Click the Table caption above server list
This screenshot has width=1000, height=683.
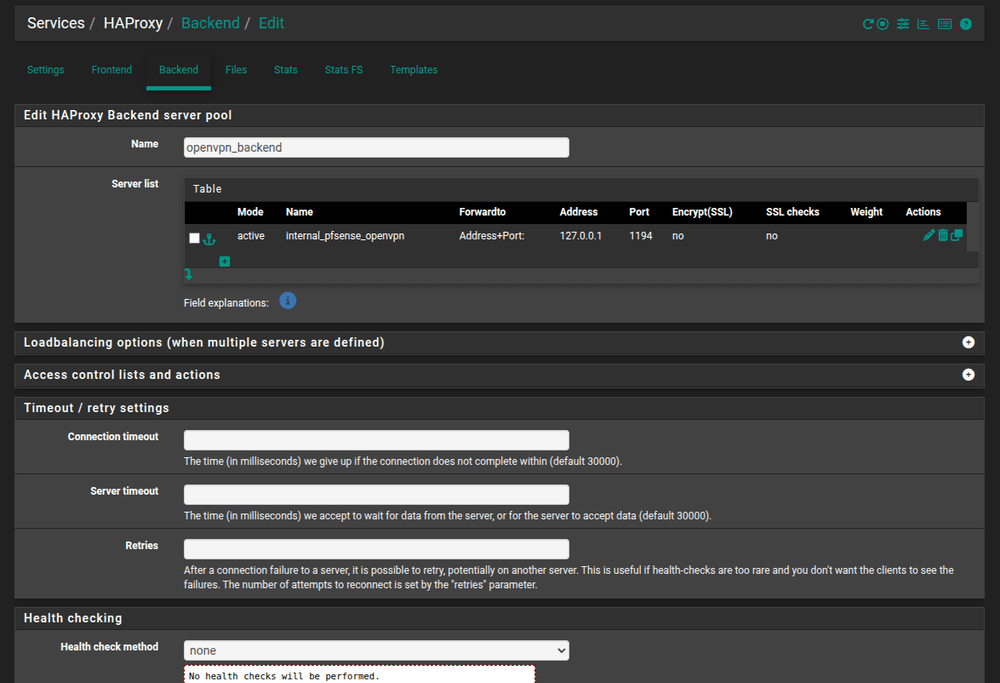(207, 189)
